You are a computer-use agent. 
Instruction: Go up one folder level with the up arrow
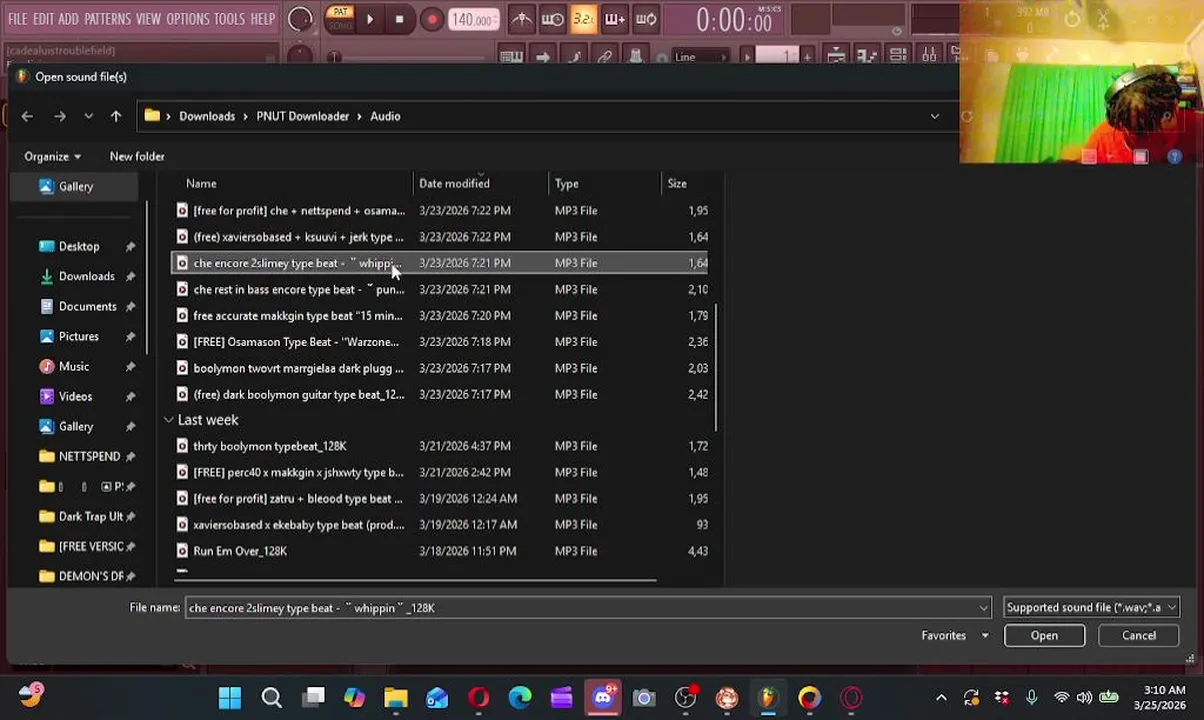116,116
